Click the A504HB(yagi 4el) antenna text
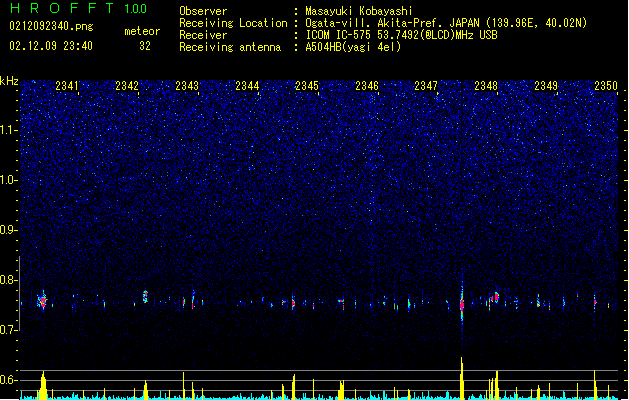 click(x=353, y=47)
